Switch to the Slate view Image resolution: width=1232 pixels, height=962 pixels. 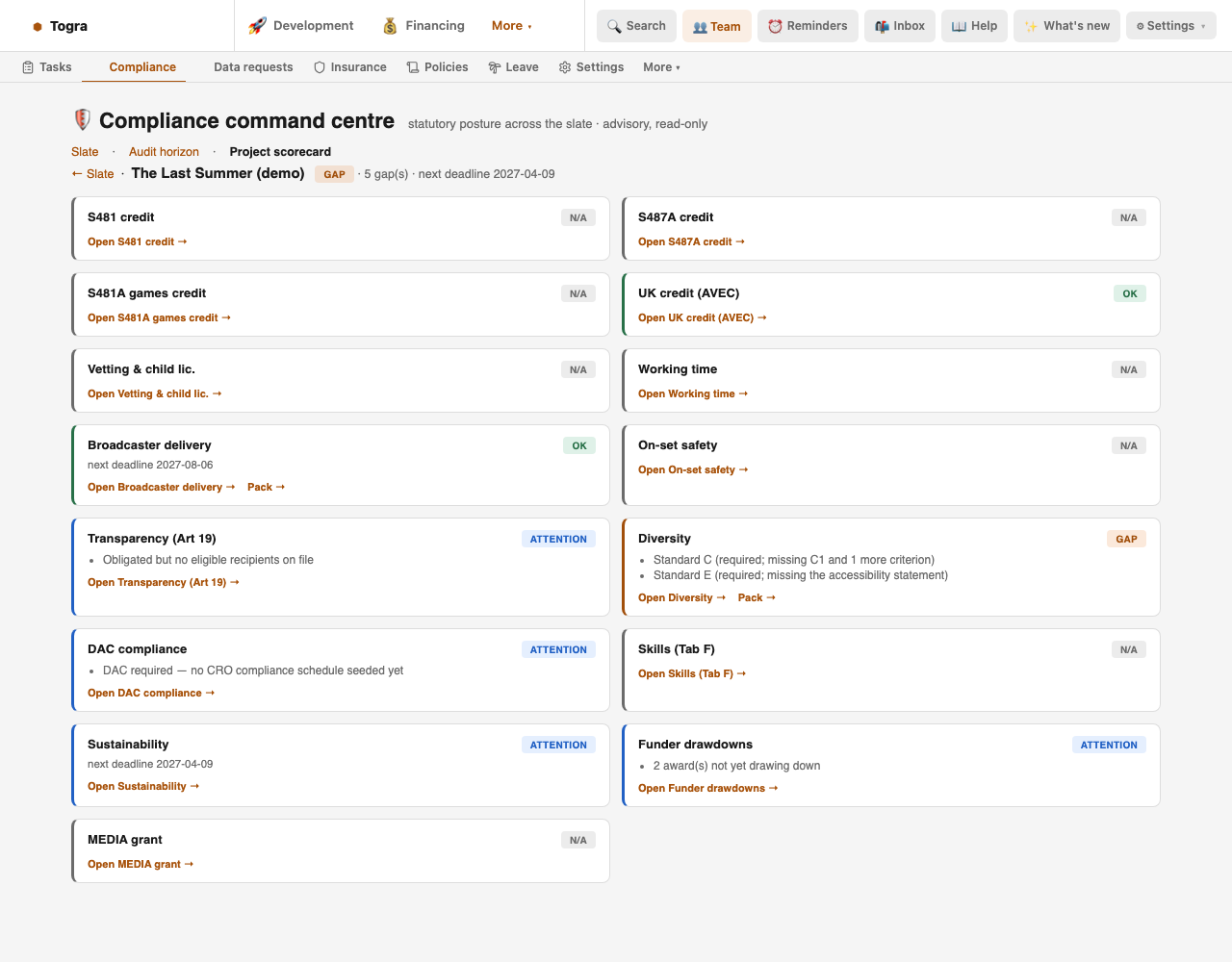click(85, 152)
